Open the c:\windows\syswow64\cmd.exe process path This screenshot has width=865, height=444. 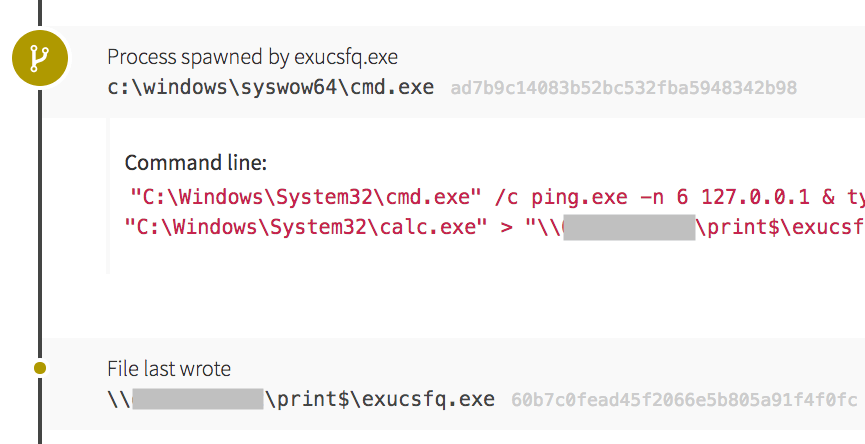[271, 87]
